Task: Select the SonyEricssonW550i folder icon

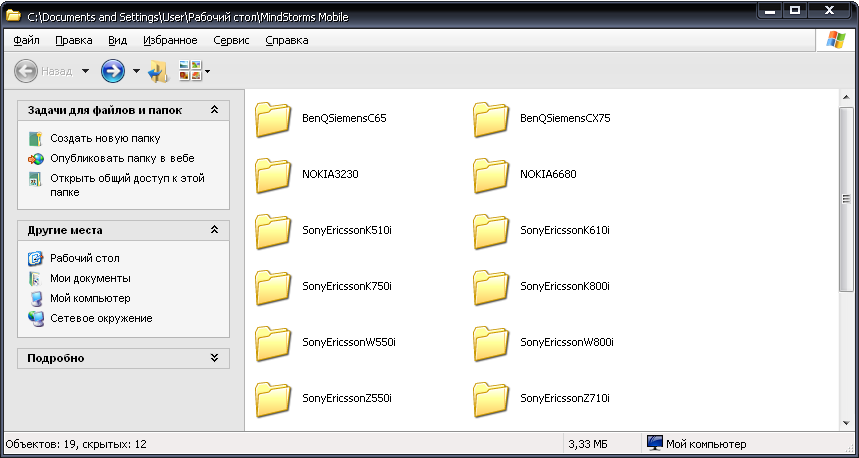Action: 273,343
